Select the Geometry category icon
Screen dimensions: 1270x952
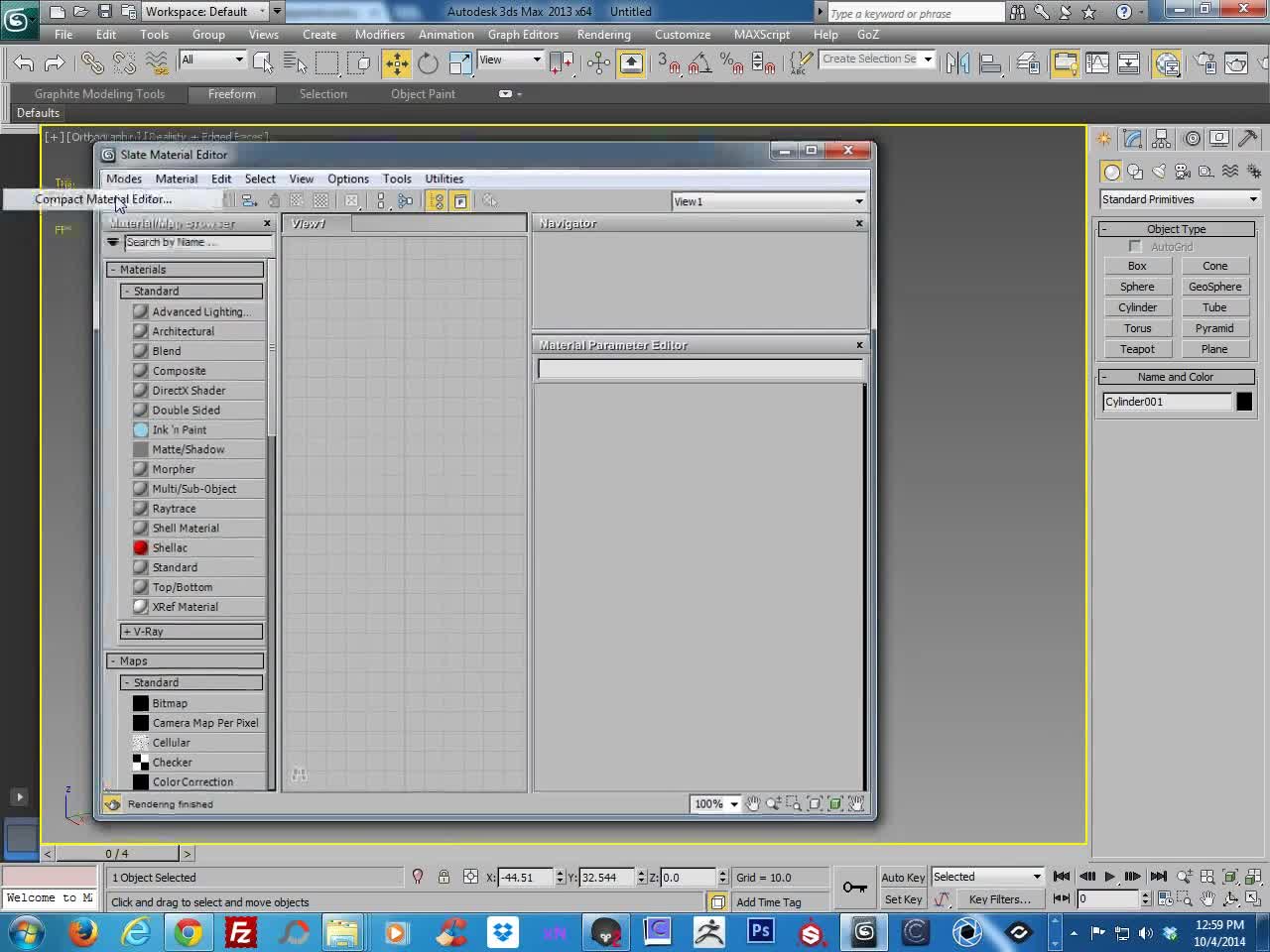1111,172
